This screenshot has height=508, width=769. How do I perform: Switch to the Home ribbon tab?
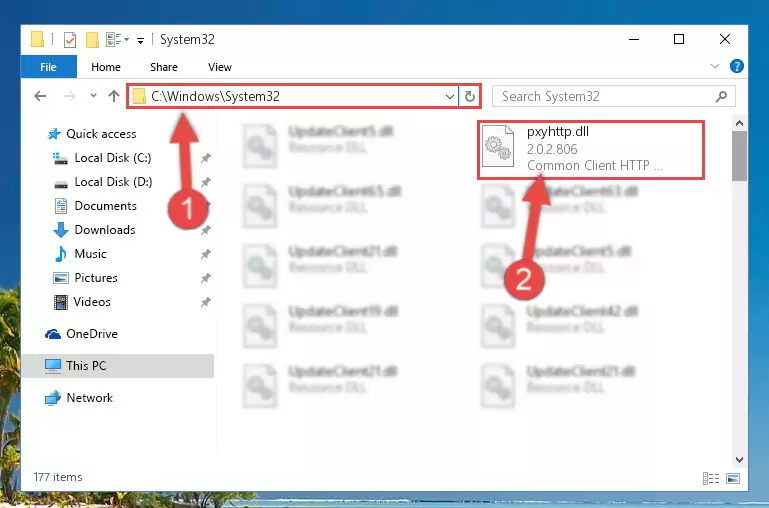[105, 67]
